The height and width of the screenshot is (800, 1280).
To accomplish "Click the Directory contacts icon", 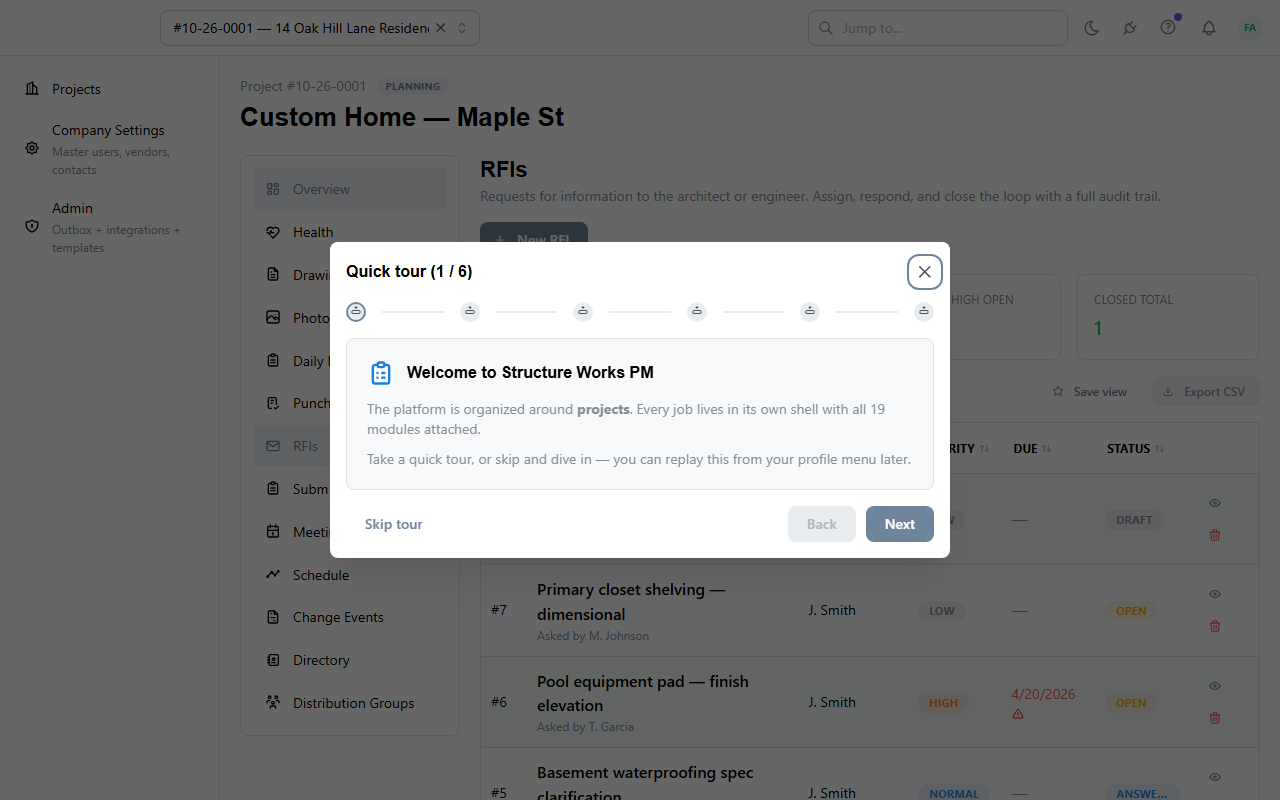I will 273,660.
